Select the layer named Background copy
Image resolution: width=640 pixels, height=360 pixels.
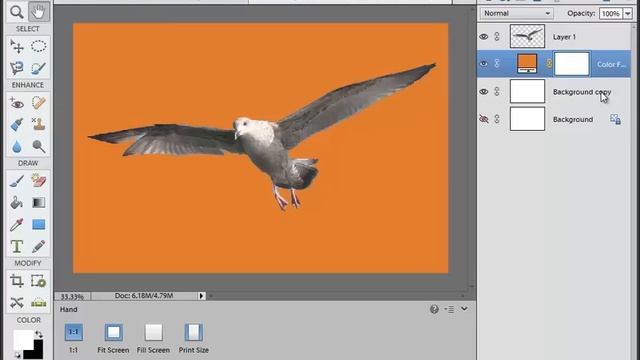point(582,92)
